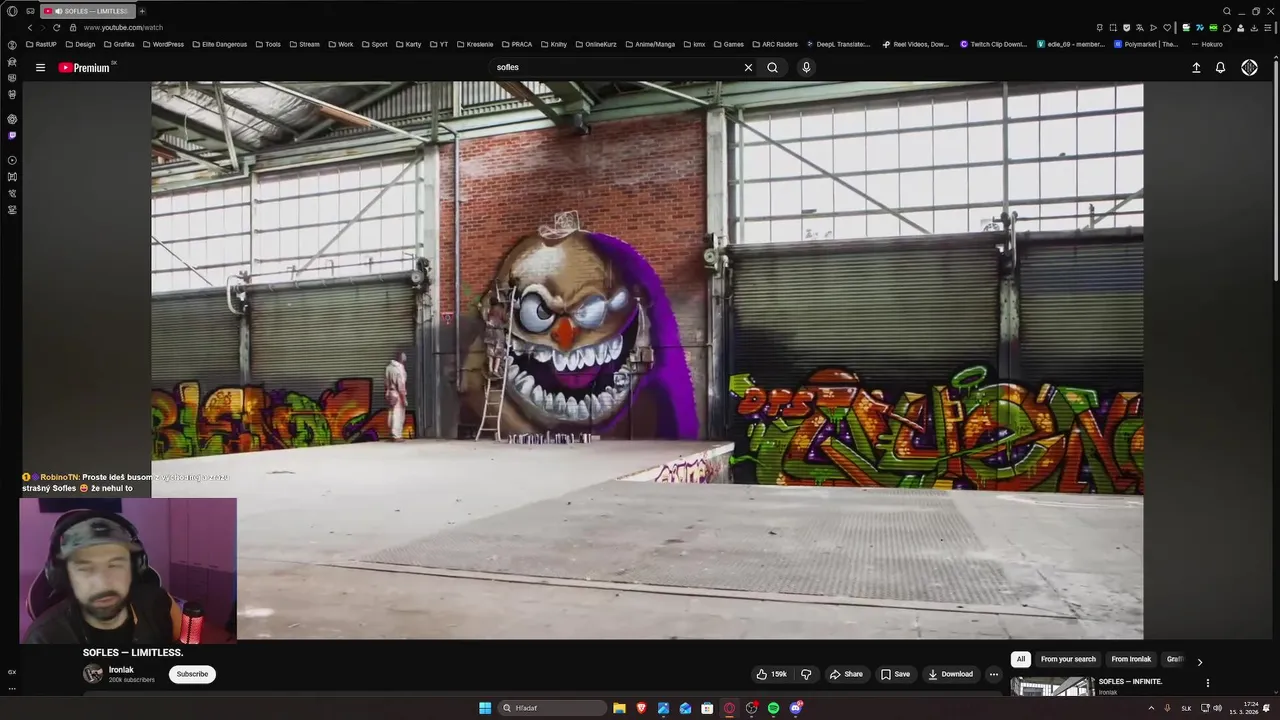The width and height of the screenshot is (1280, 720).
Task: Open the Anime/Manga bookmarks folder
Action: [x=649, y=44]
